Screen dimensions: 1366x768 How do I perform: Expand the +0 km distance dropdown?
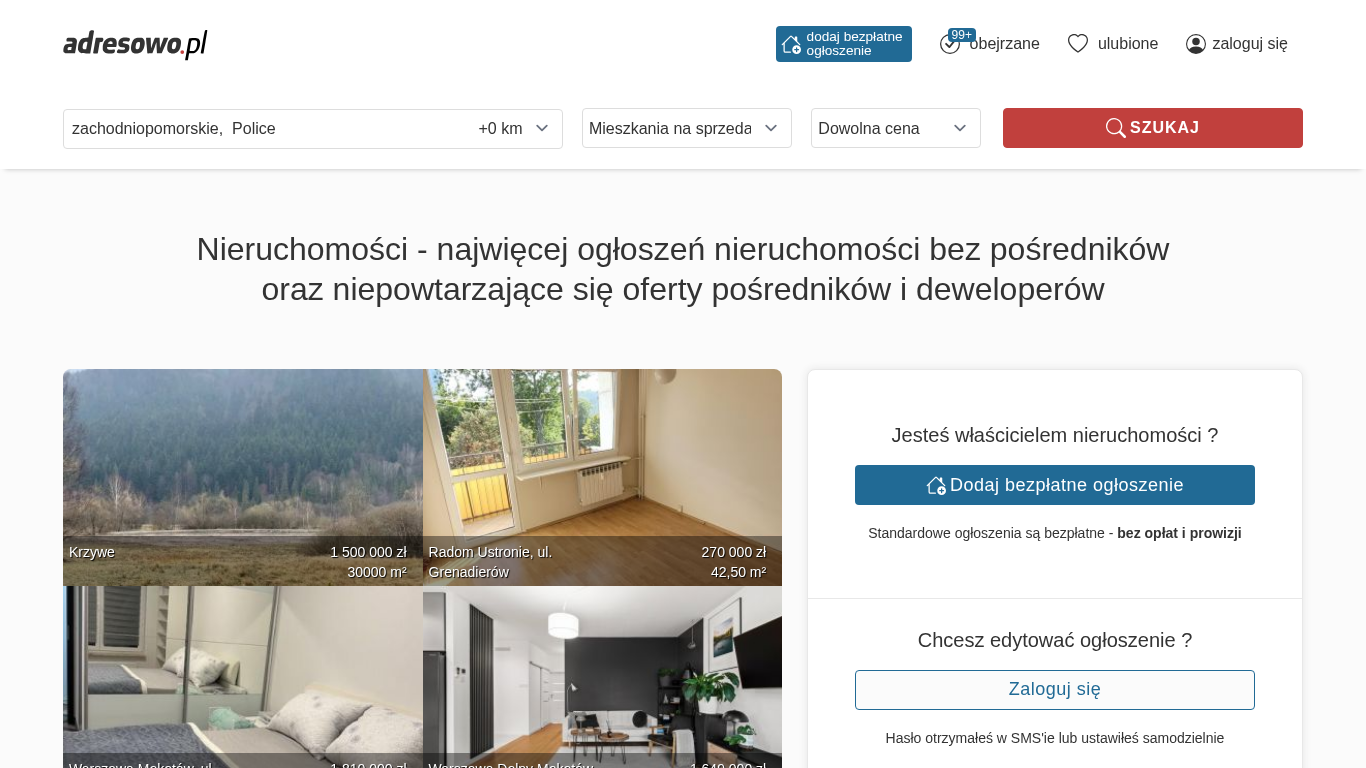[514, 128]
